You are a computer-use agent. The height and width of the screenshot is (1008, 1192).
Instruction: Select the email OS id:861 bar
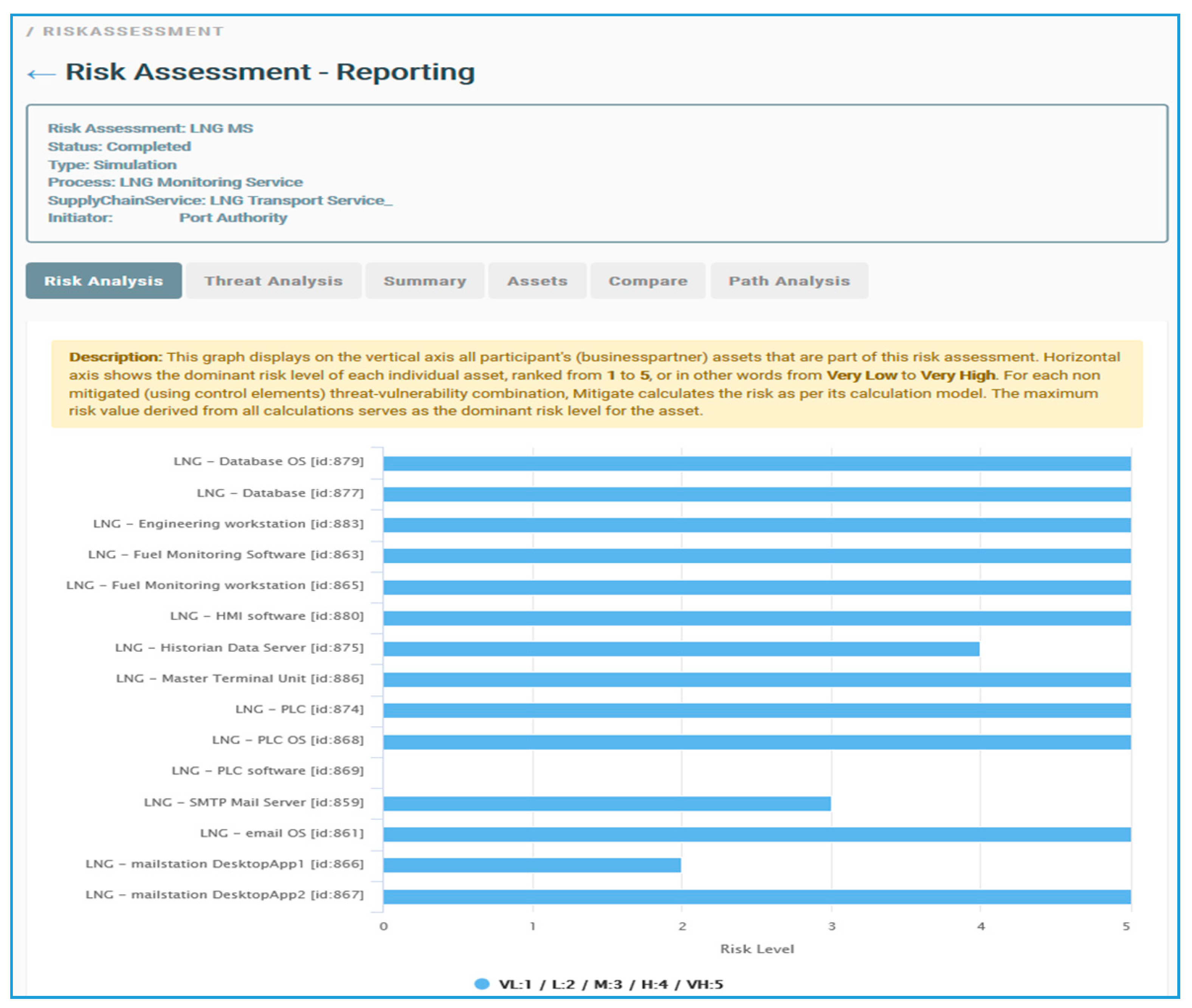coord(756,834)
